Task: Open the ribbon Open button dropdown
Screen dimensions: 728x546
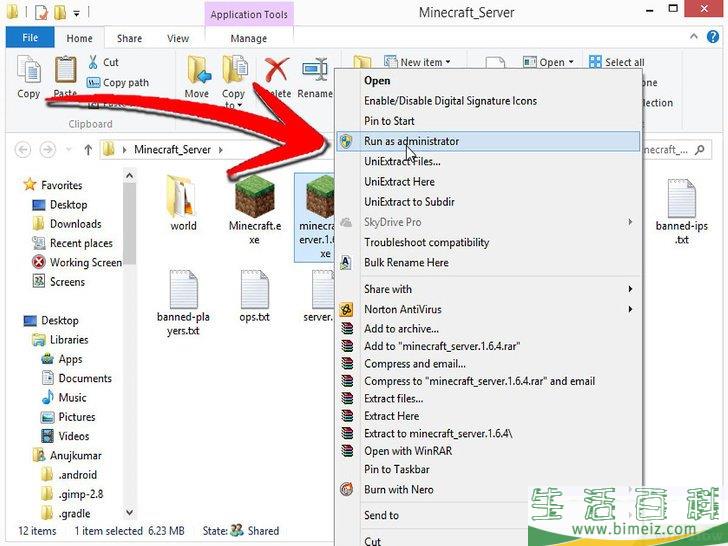Action: tap(571, 62)
